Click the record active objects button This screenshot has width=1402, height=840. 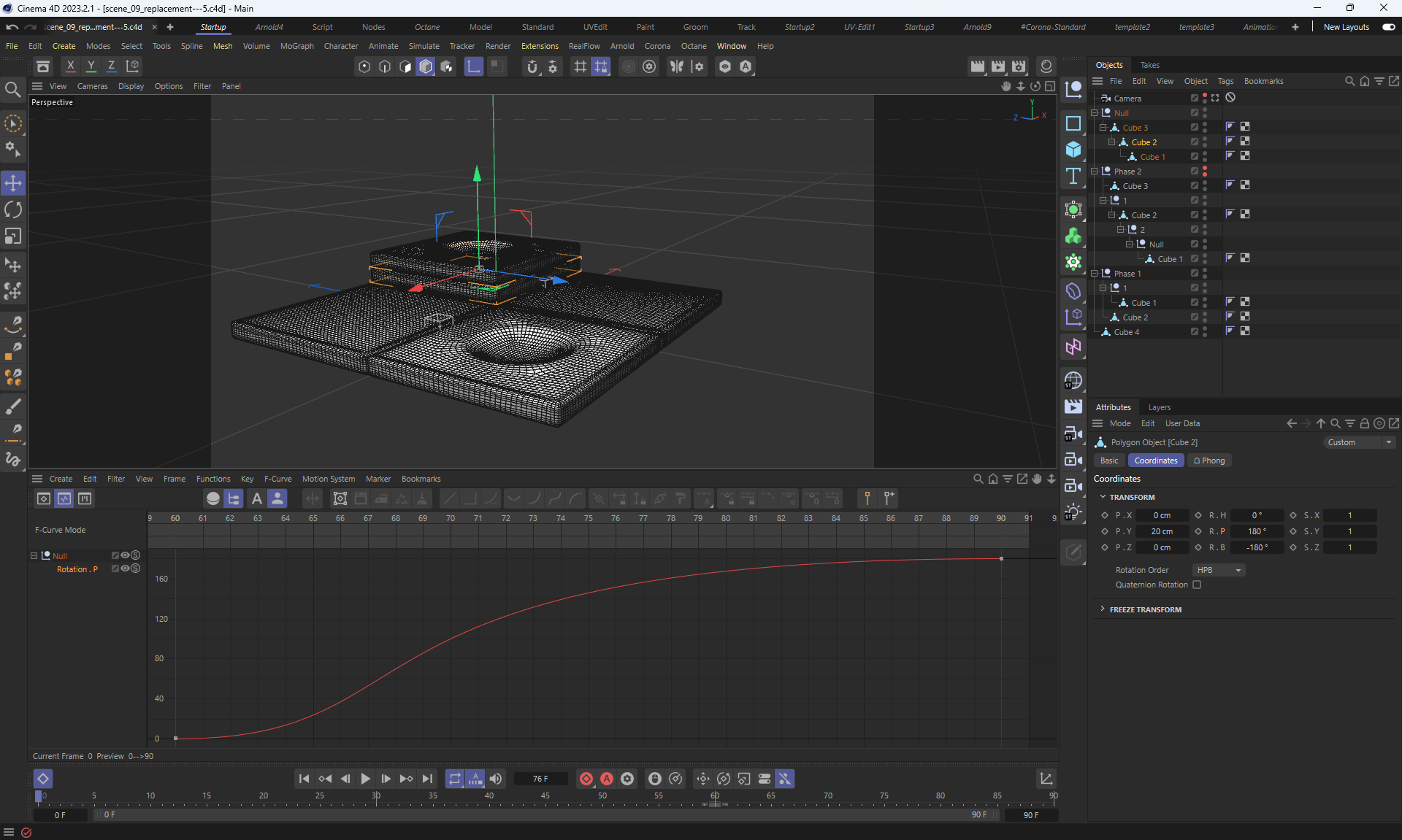pos(586,779)
